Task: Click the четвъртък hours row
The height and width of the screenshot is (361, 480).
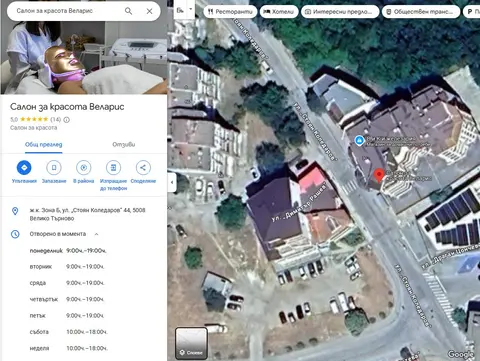Action: [x=67, y=299]
